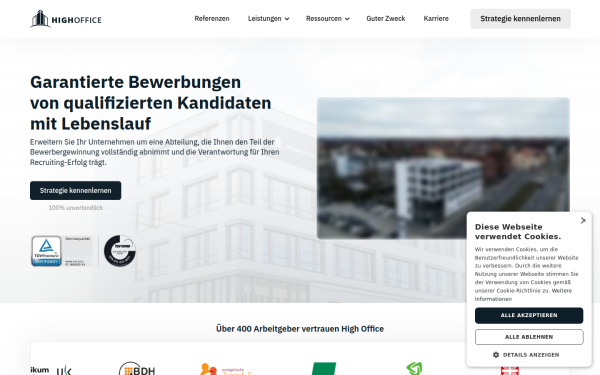Expand the Ressourcen dropdown chevron
Viewport: 600px width, 375px height.
(347, 19)
